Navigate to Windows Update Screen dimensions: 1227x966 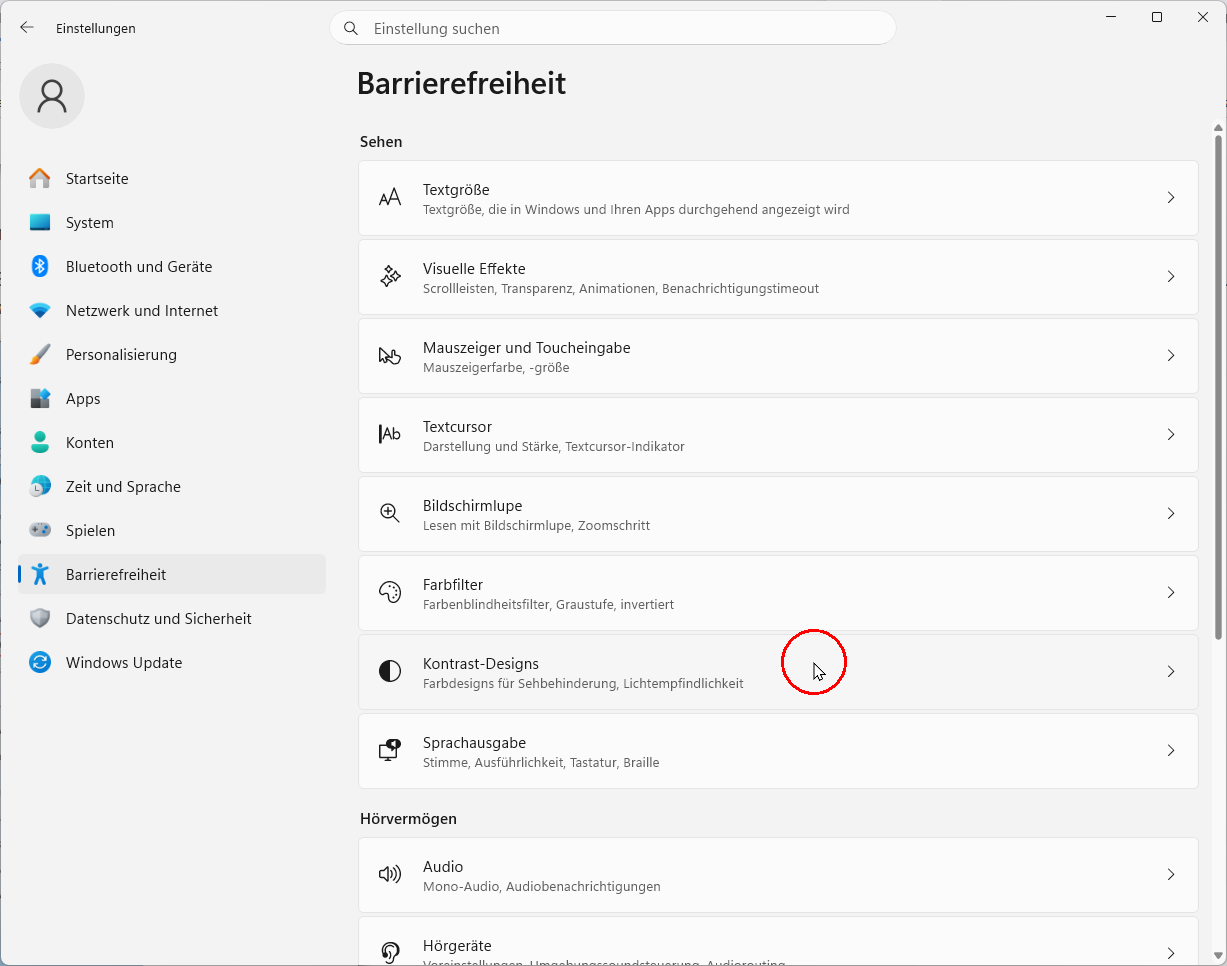[172, 663]
